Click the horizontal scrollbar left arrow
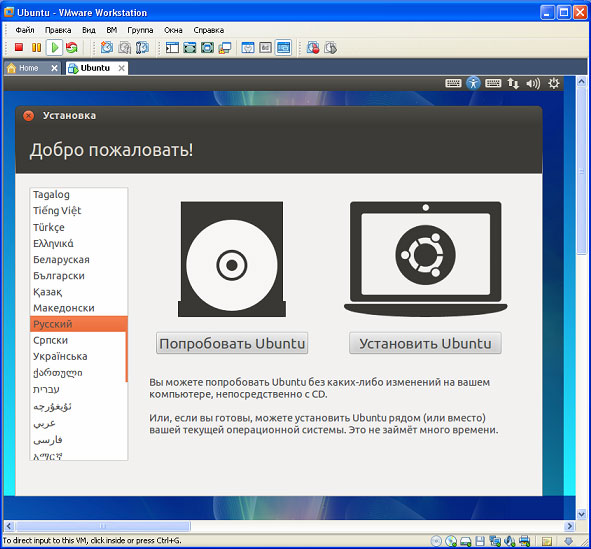The height and width of the screenshot is (549, 591). (9, 526)
